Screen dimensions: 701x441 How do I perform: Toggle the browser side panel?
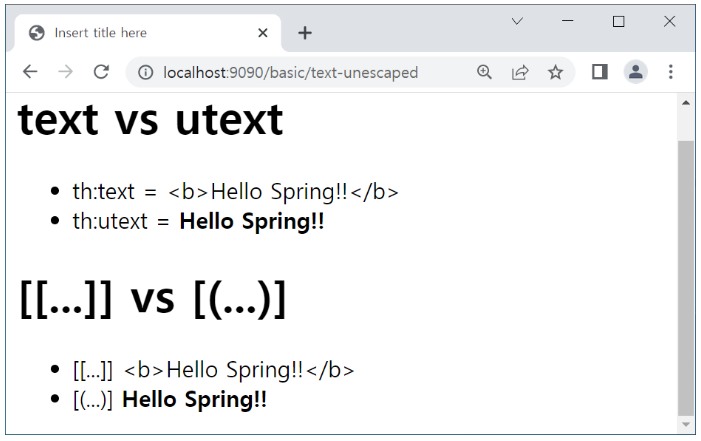(x=599, y=72)
